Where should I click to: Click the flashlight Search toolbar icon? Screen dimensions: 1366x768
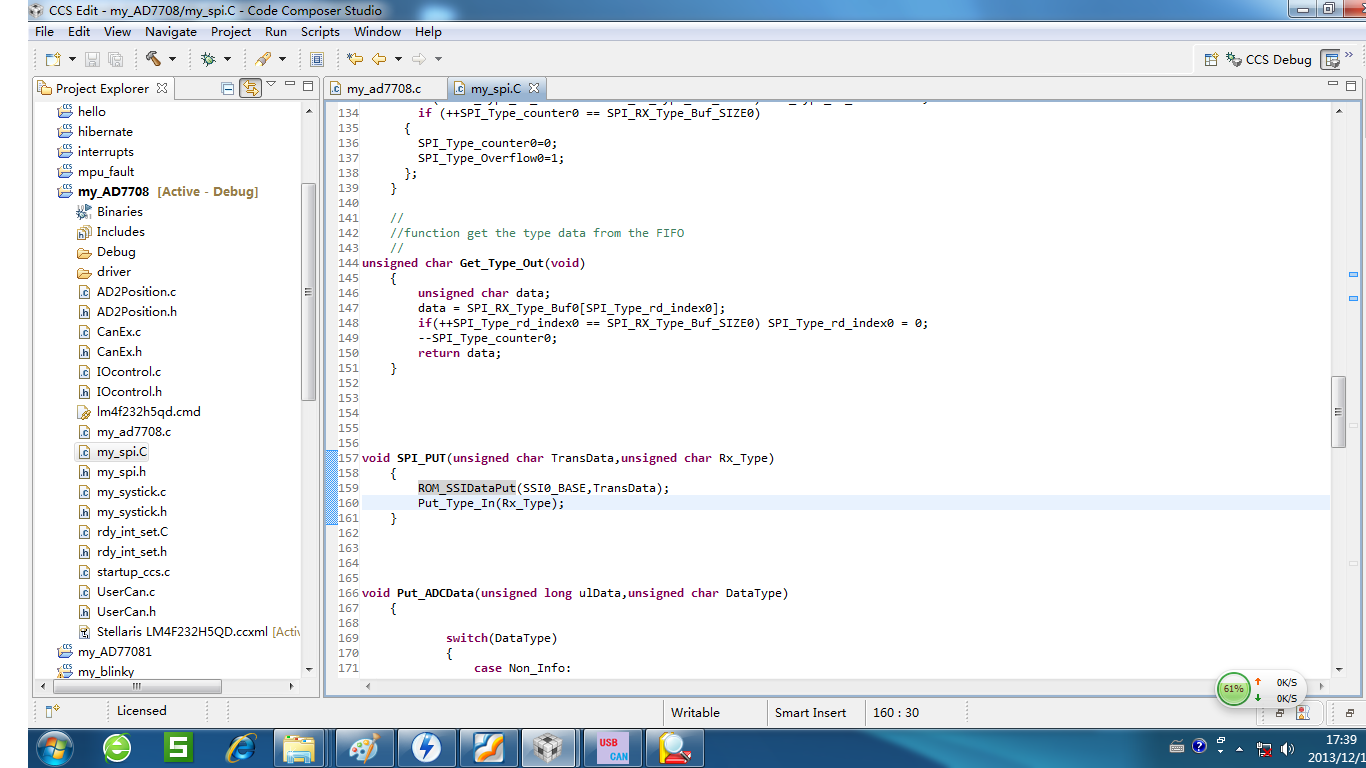click(x=263, y=59)
